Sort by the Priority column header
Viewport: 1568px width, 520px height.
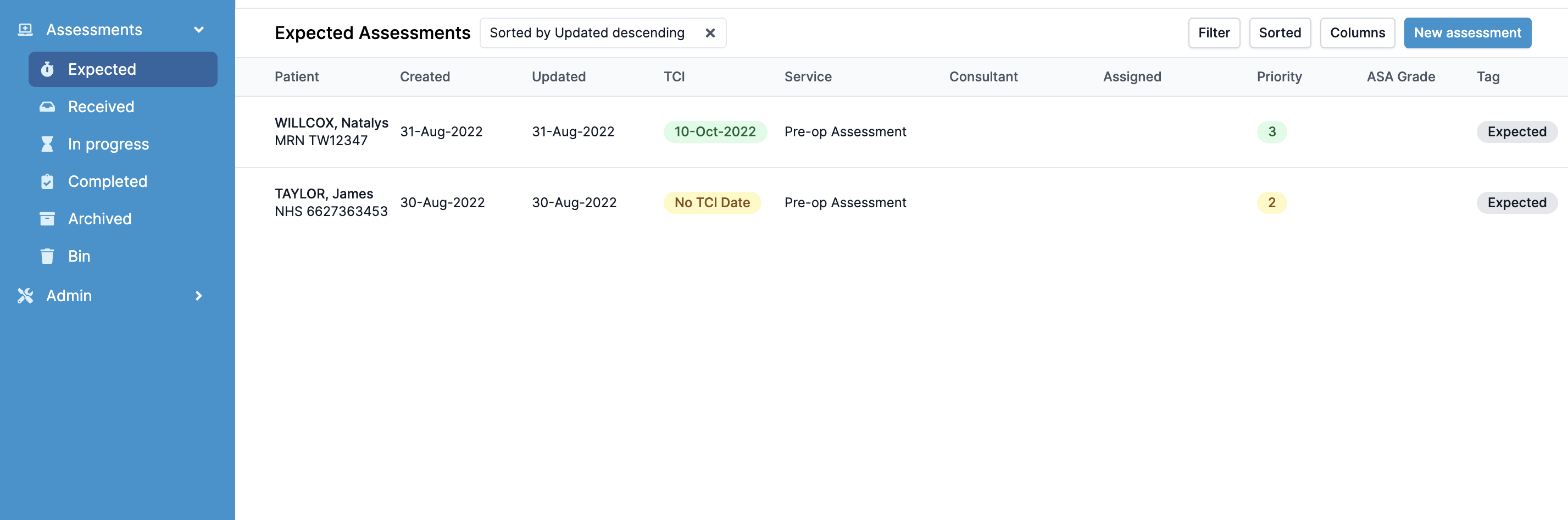click(x=1279, y=77)
